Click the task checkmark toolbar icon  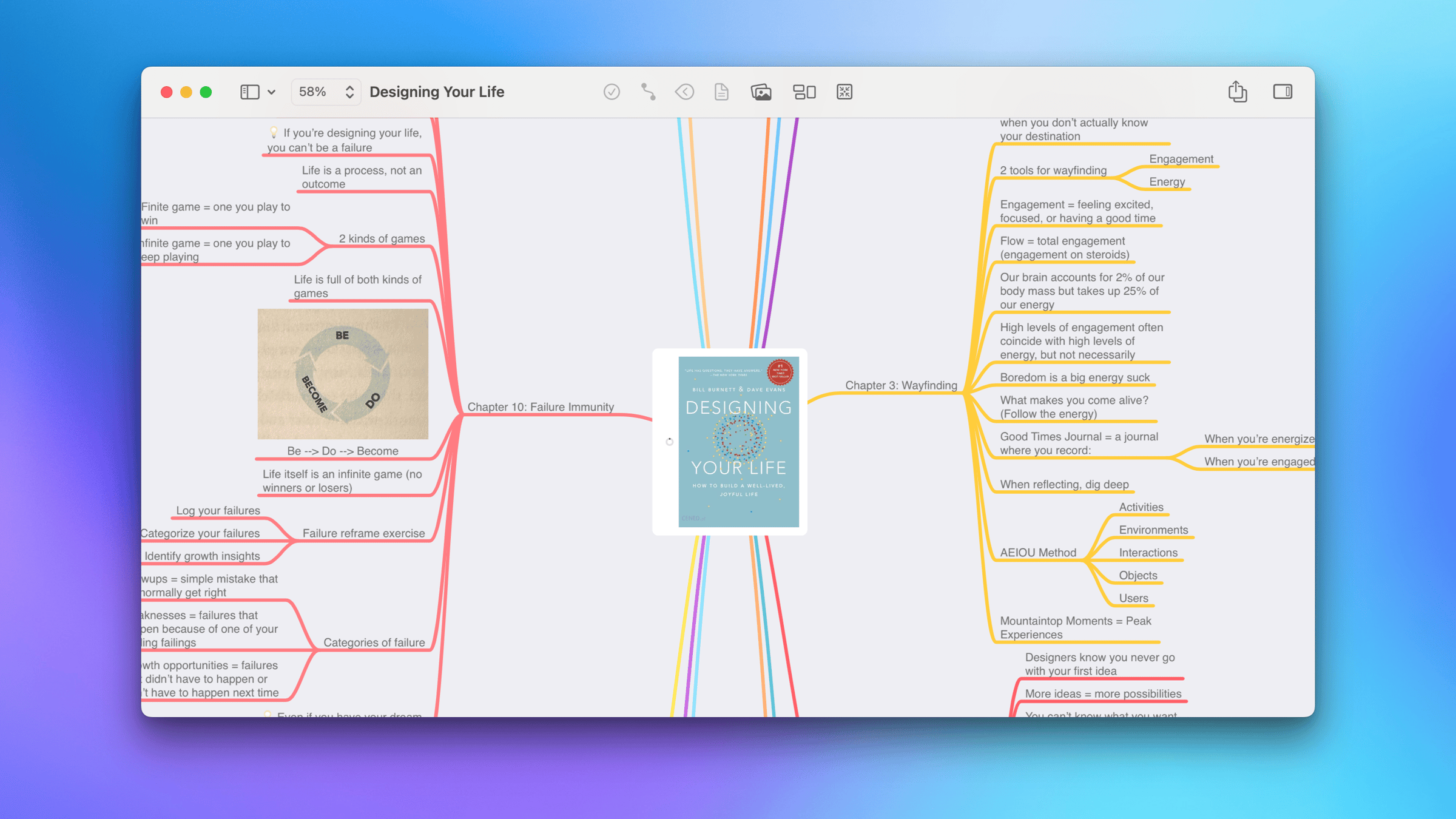pos(612,92)
